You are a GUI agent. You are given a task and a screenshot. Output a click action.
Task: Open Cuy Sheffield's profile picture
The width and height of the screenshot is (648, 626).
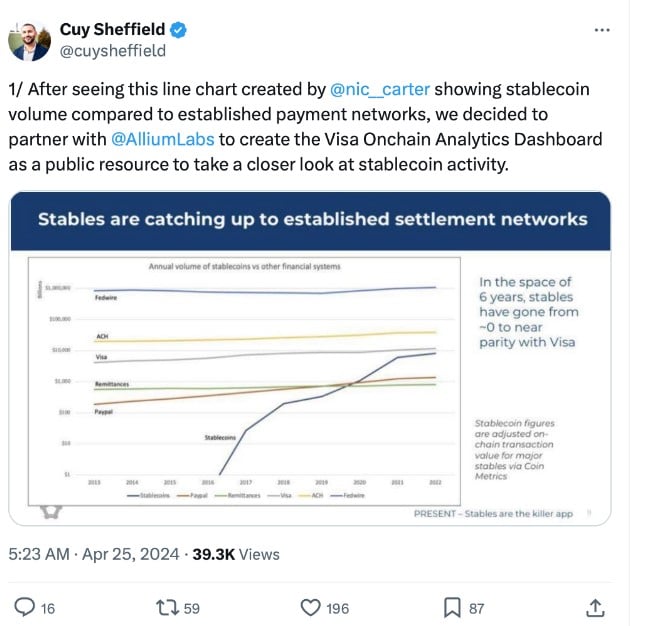click(x=29, y=40)
